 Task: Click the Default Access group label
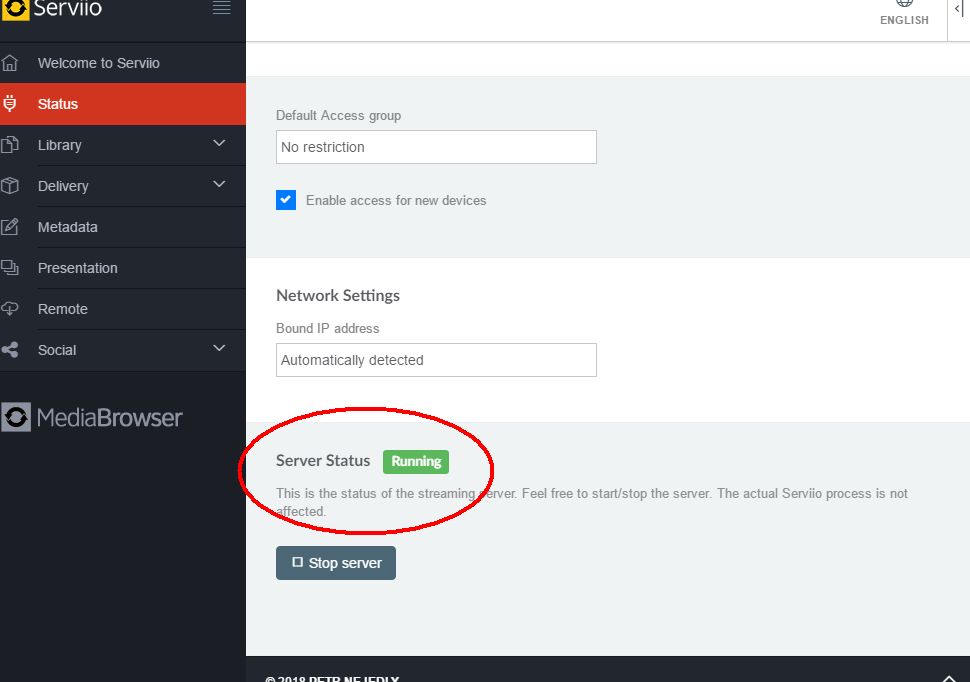pyautogui.click(x=338, y=115)
